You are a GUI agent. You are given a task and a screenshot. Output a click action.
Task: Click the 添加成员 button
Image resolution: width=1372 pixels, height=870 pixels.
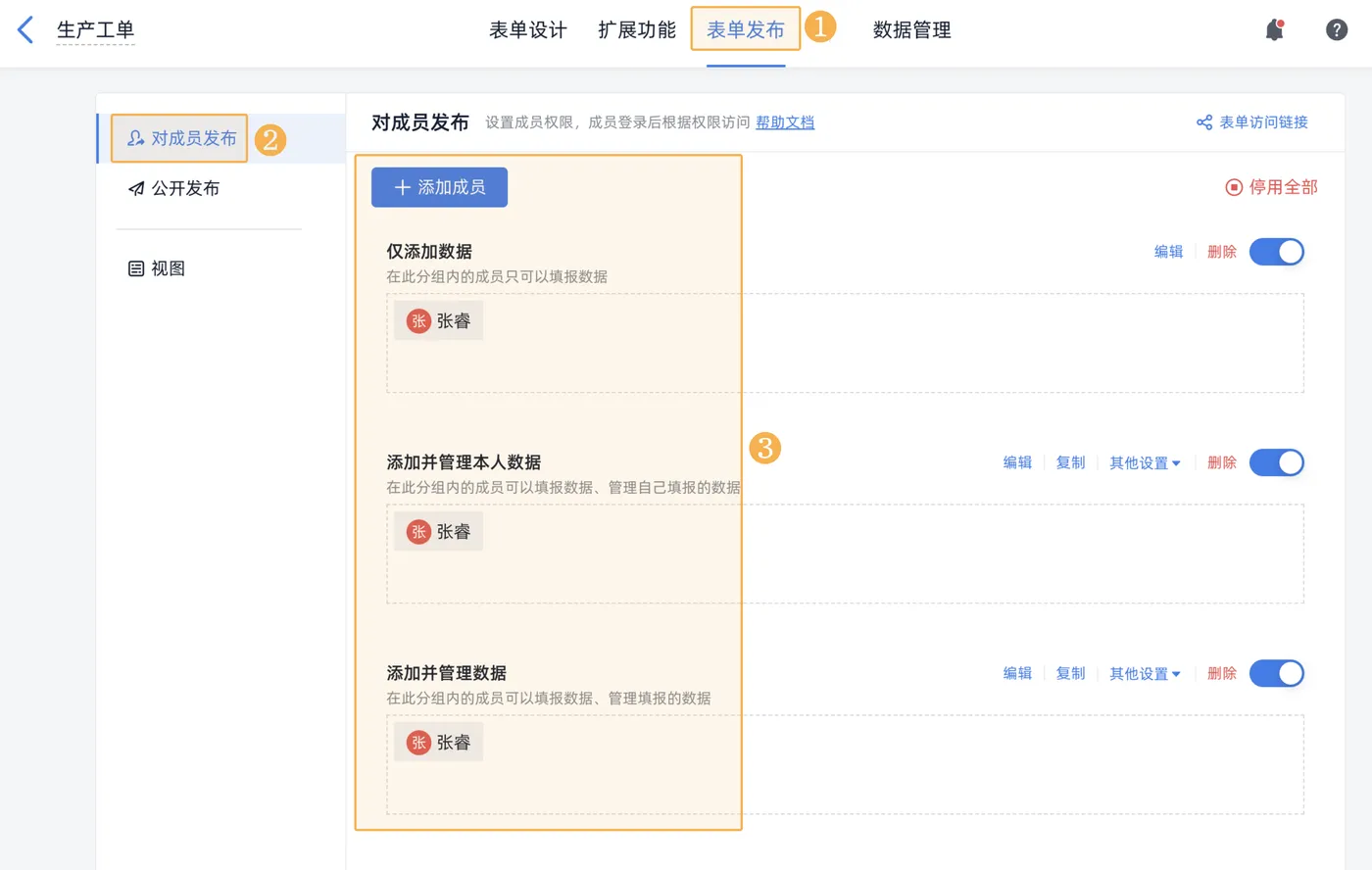pyautogui.click(x=439, y=187)
